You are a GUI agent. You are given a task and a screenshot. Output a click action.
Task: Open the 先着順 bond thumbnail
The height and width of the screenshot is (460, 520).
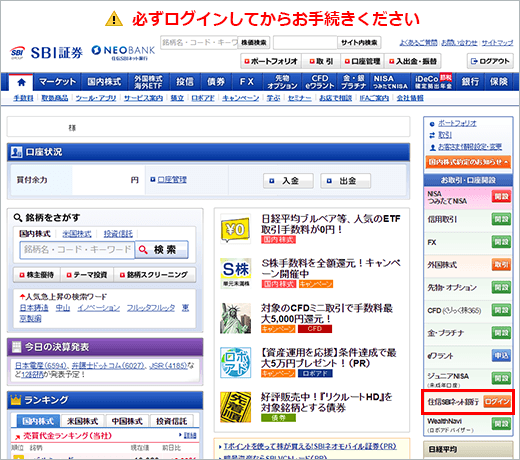(x=235, y=407)
